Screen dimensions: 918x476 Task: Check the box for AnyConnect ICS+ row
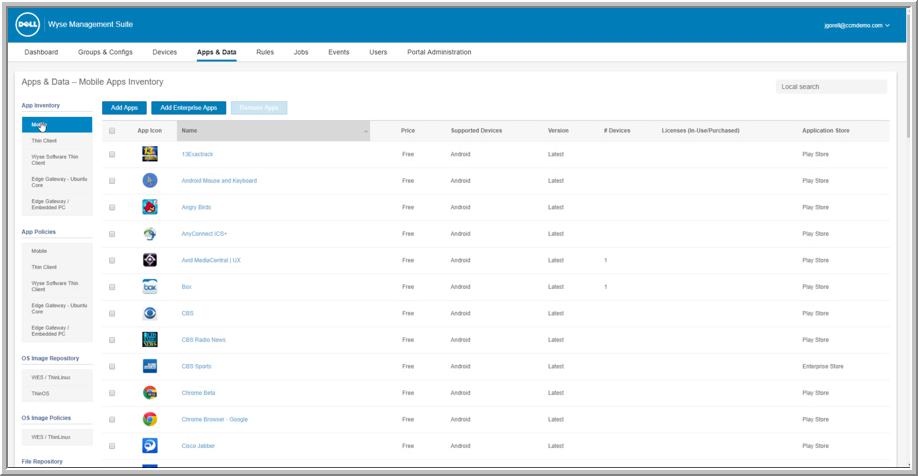coord(112,234)
